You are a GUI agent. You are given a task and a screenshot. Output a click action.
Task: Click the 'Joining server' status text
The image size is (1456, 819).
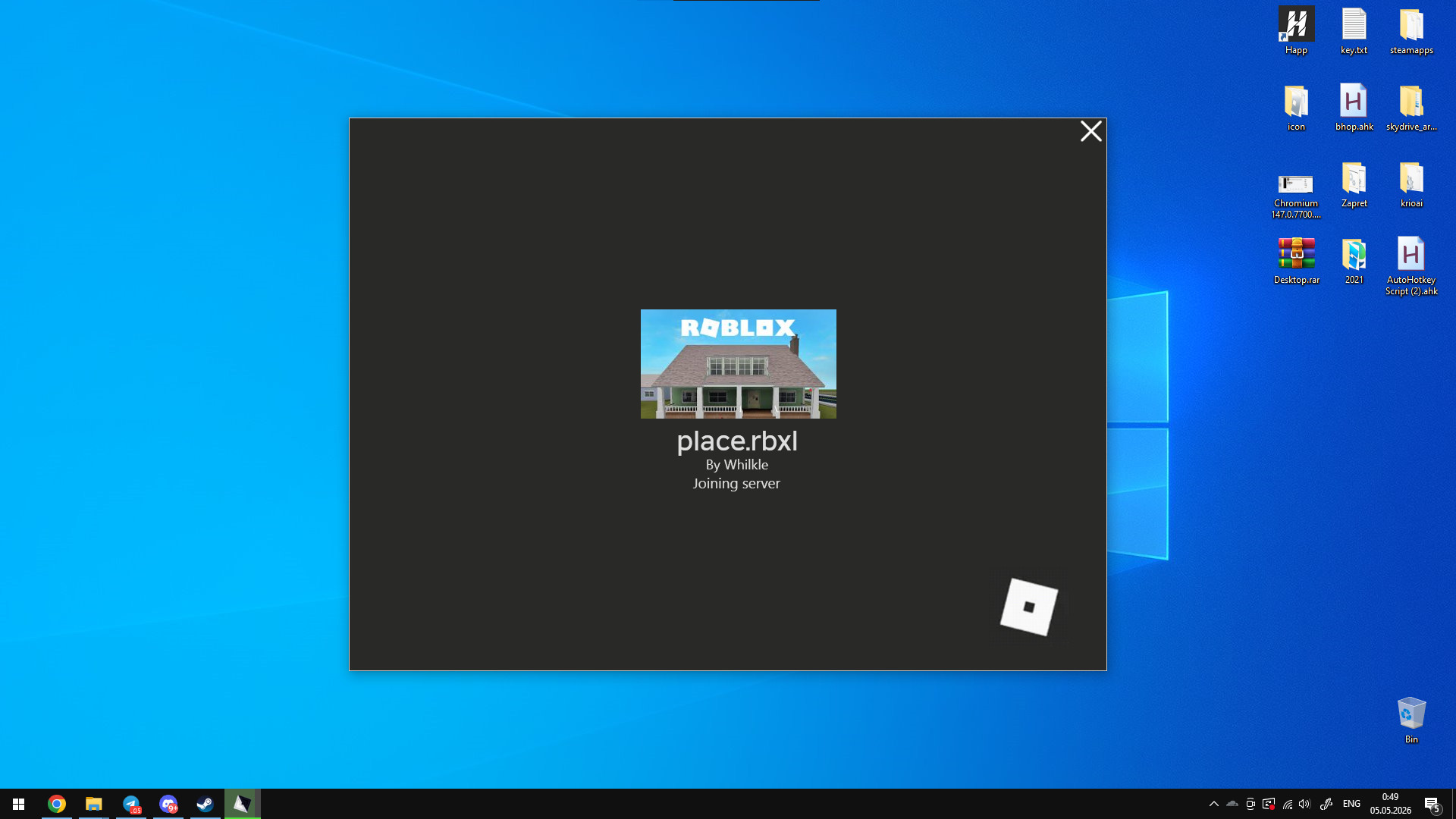pos(736,484)
